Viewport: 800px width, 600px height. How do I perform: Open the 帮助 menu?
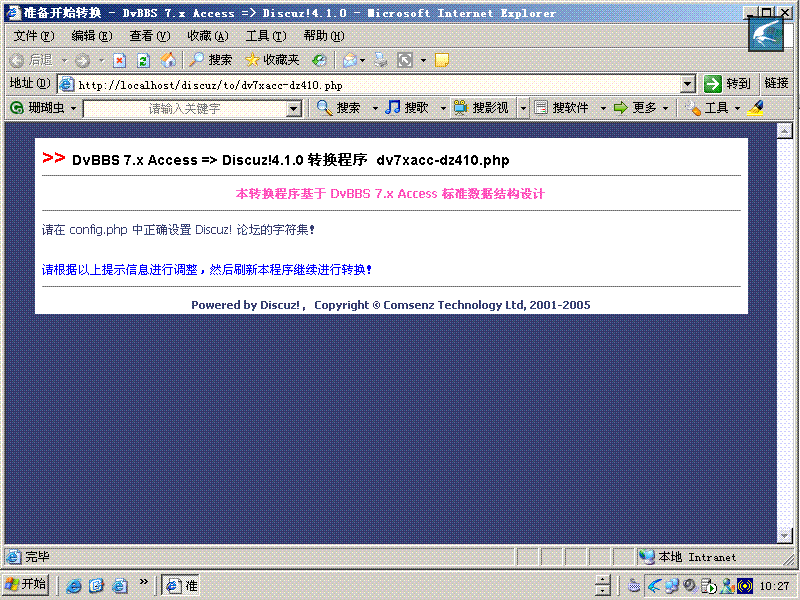tap(322, 35)
